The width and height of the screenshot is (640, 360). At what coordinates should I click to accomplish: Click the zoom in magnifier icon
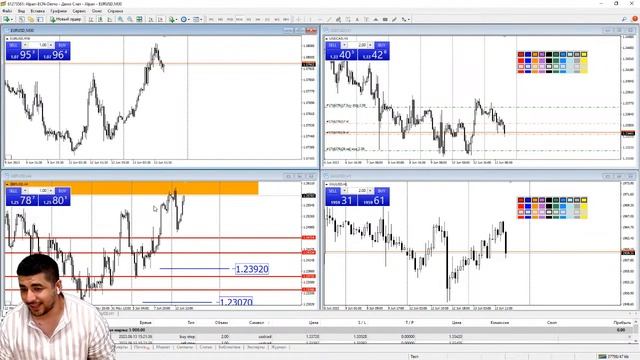pyautogui.click(x=120, y=19)
